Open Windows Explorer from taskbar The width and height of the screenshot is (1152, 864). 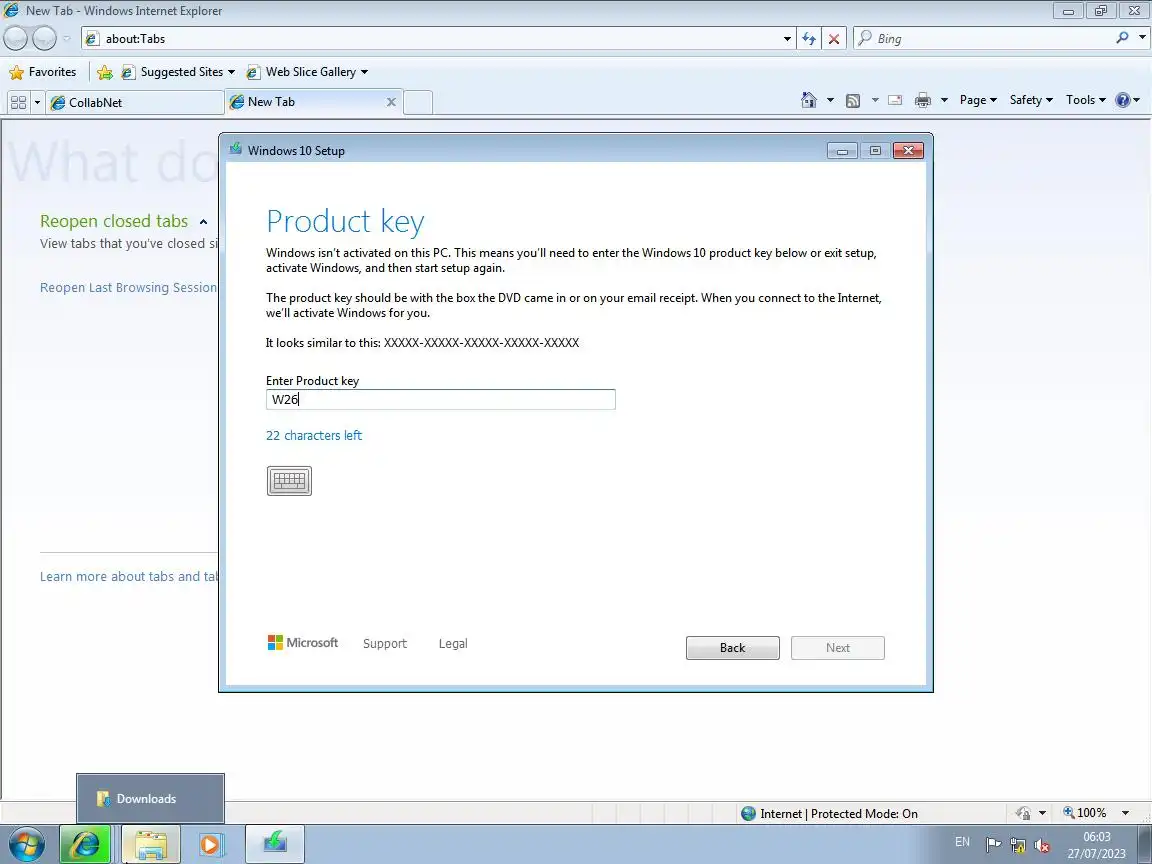point(151,844)
